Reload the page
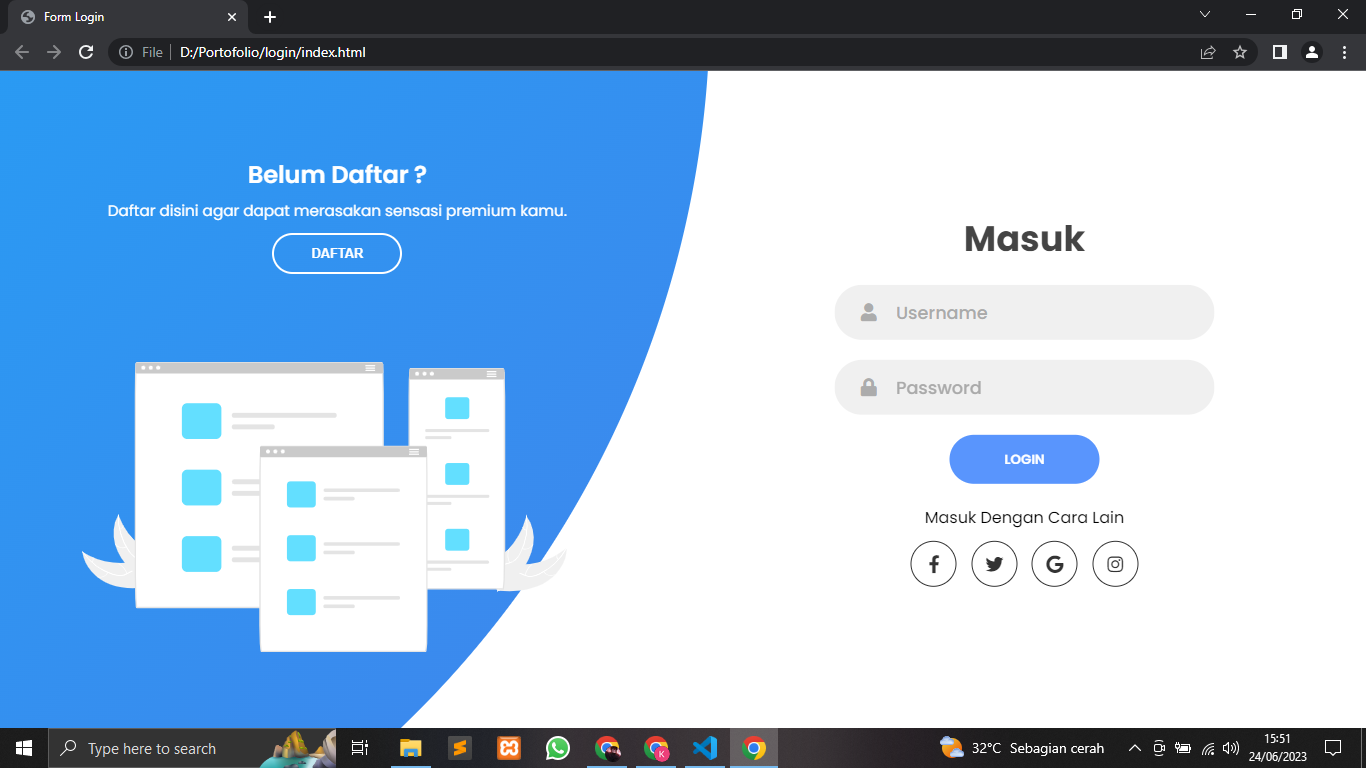Viewport: 1366px width, 768px height. 86,52
